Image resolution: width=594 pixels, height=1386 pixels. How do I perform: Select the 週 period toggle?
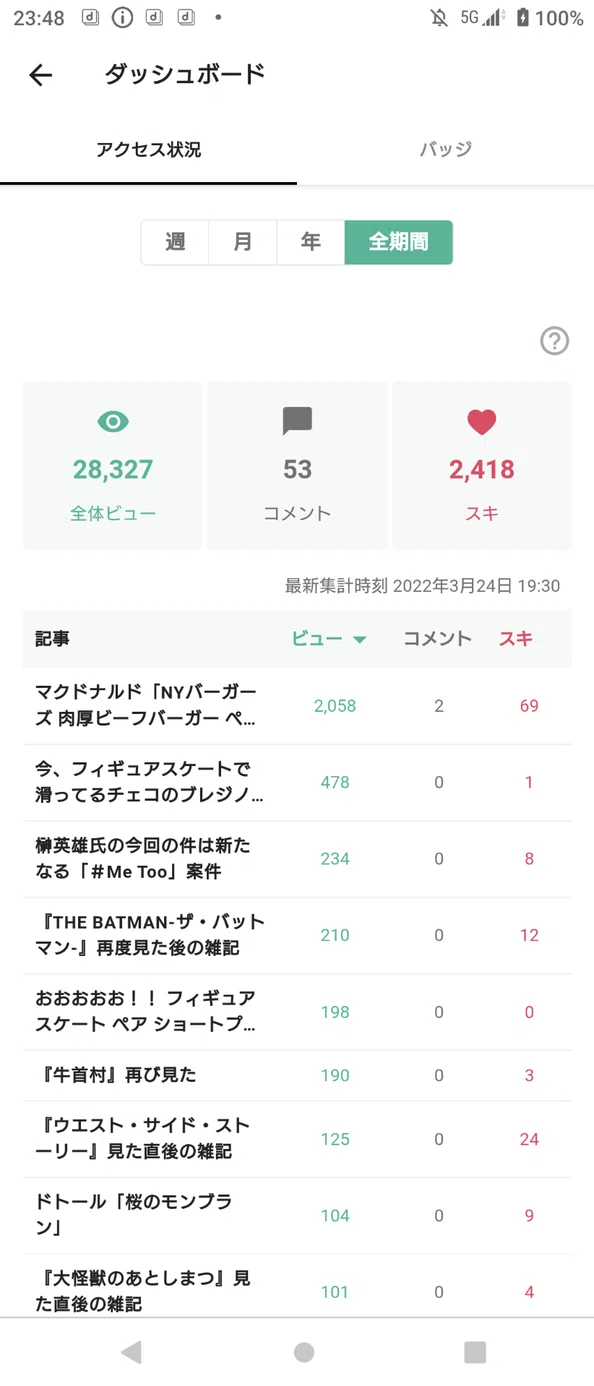(175, 242)
